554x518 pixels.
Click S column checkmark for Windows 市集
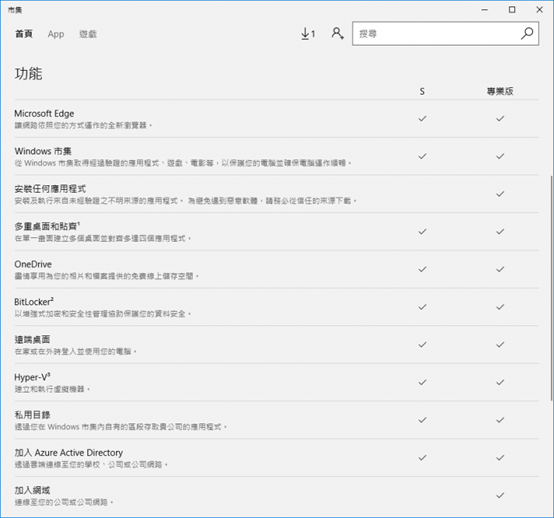(422, 156)
